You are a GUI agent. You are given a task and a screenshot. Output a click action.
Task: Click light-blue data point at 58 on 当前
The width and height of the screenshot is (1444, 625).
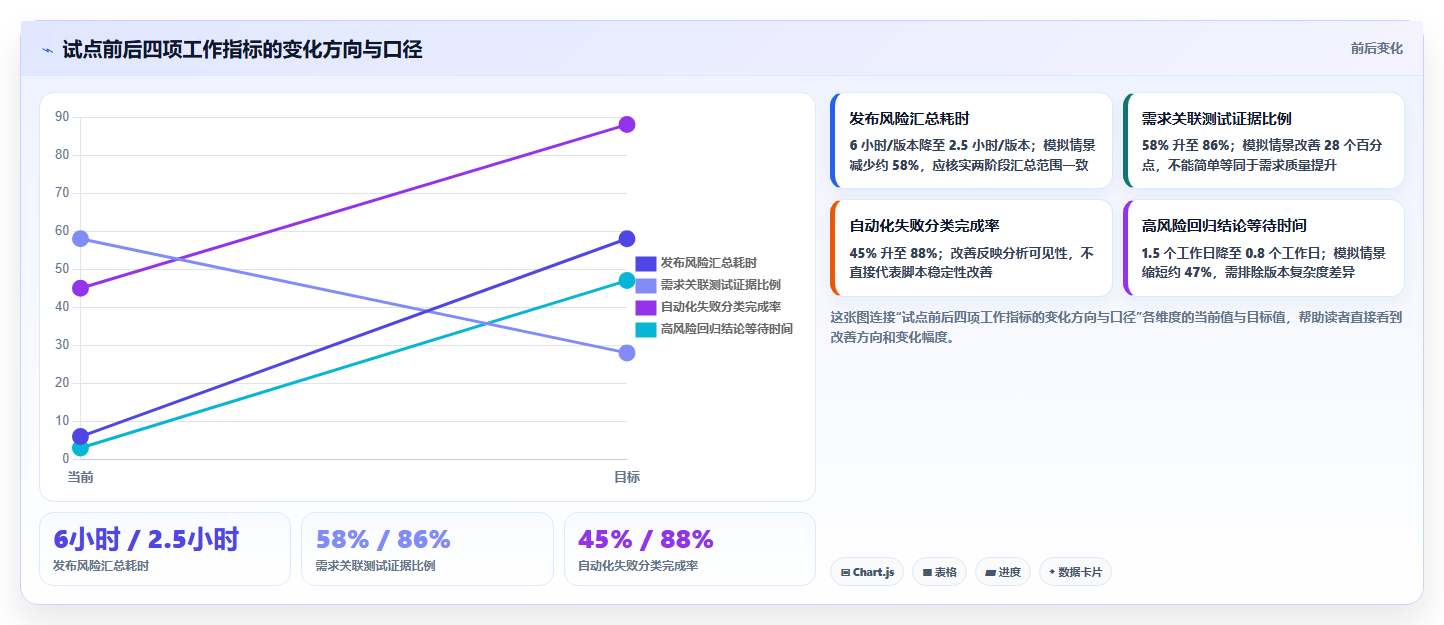click(80, 239)
